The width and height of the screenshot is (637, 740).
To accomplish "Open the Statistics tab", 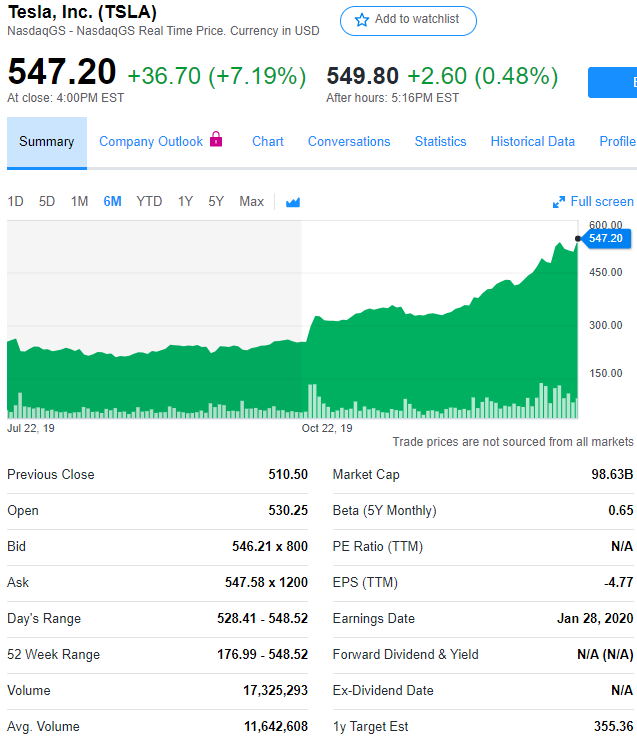I will (x=440, y=142).
